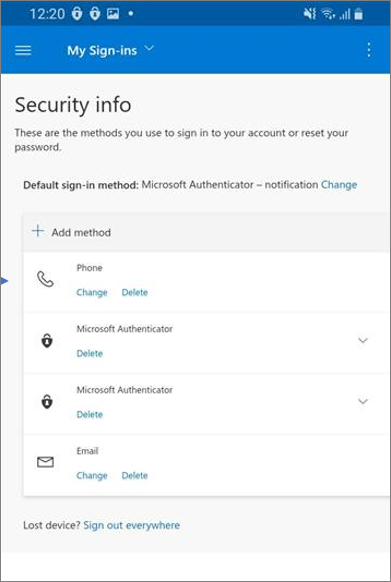The height and width of the screenshot is (582, 391).
Task: Tap the first Microsoft Authenticator lock icon
Action: [x=47, y=341]
